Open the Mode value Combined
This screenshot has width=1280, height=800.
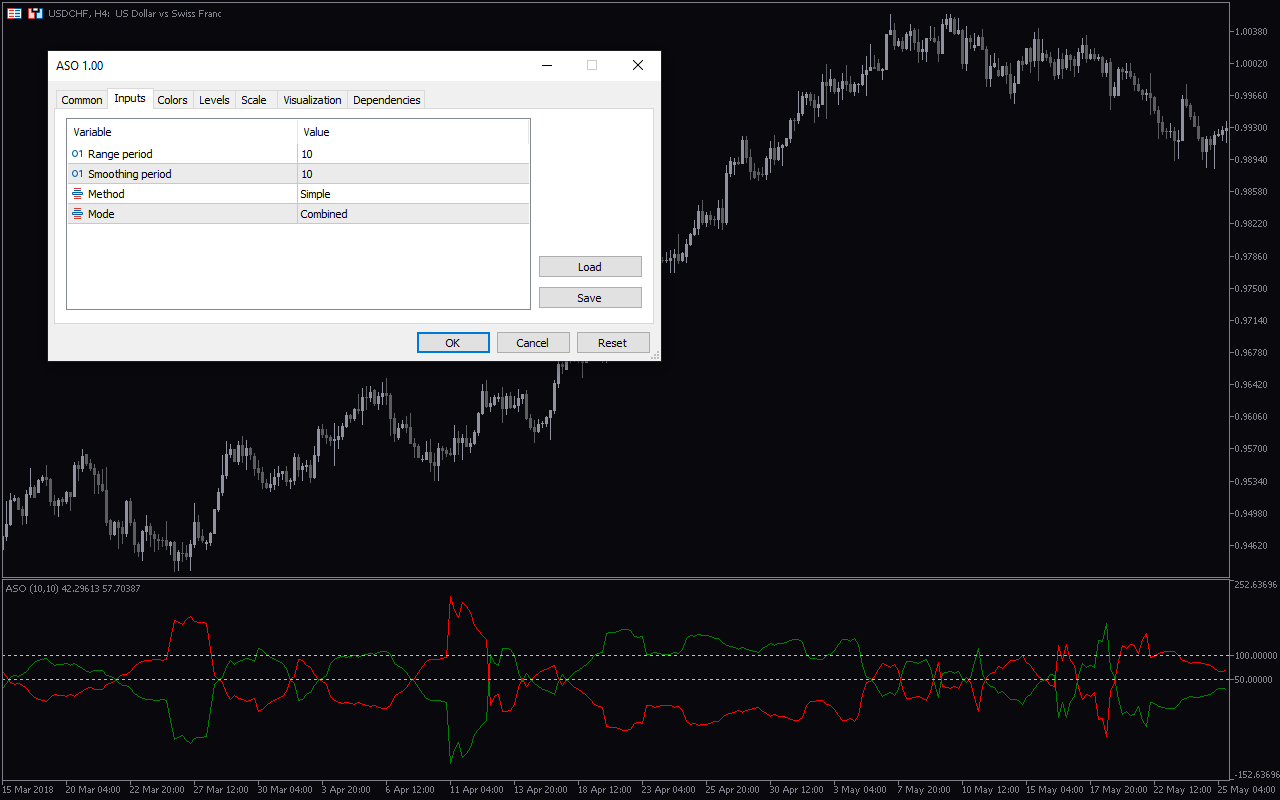(x=413, y=214)
